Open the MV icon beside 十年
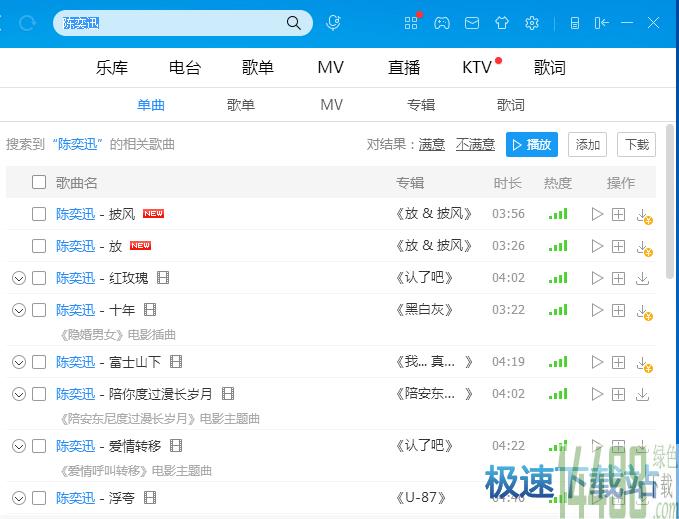Screen dimensions: 679x519 [x=150, y=309]
